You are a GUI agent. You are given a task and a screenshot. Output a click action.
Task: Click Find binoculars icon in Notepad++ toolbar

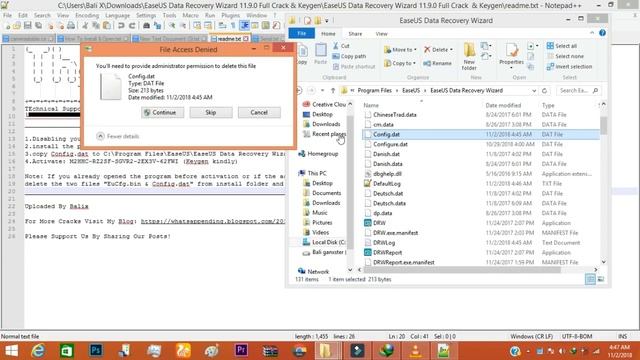[x=146, y=26]
